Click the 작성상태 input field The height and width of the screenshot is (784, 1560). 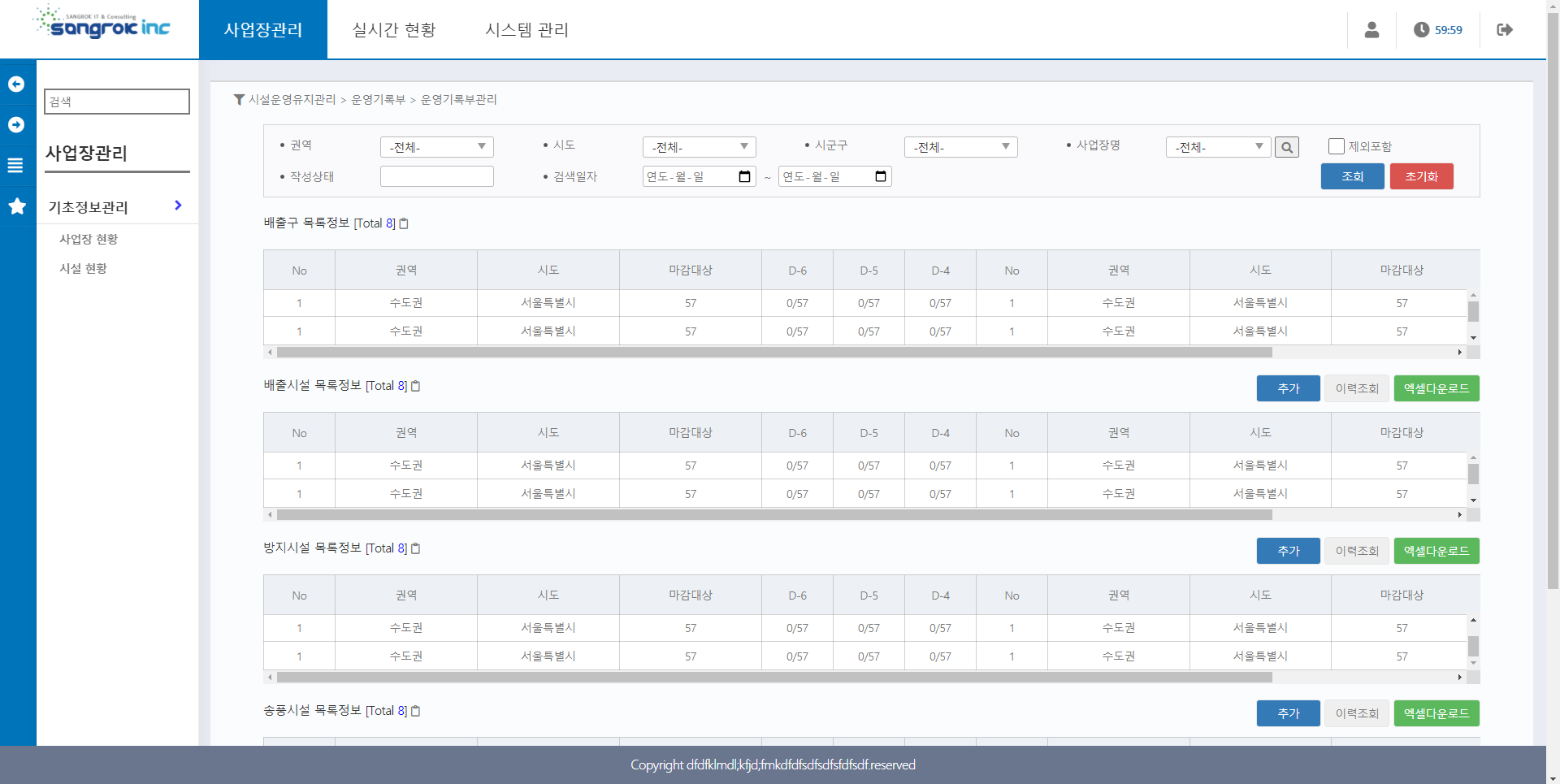437,176
